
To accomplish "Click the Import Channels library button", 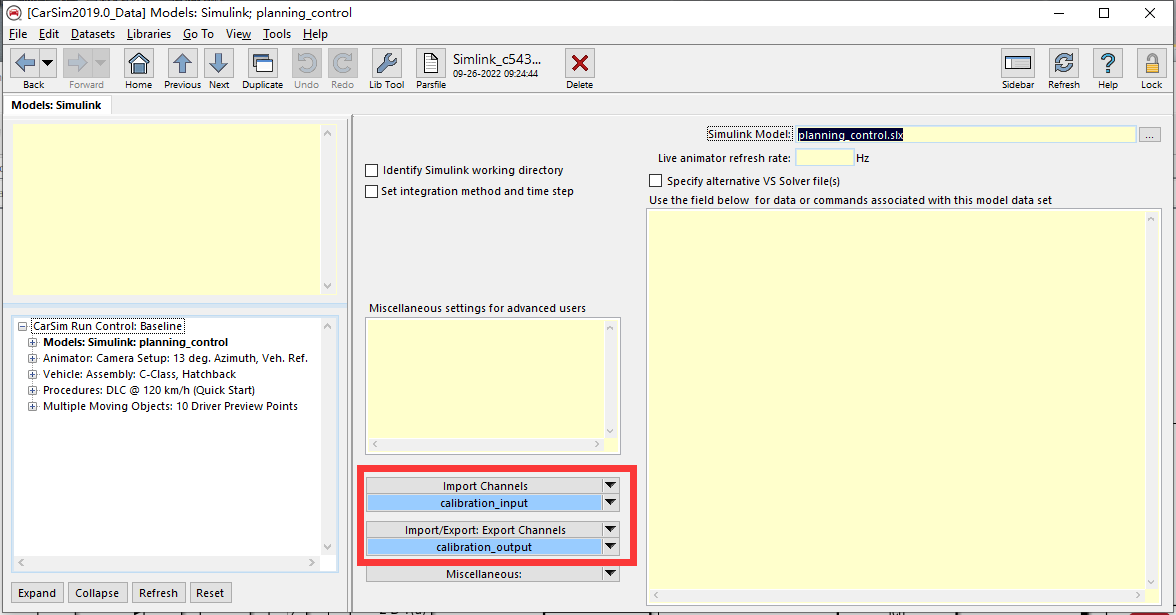I will coord(484,486).
